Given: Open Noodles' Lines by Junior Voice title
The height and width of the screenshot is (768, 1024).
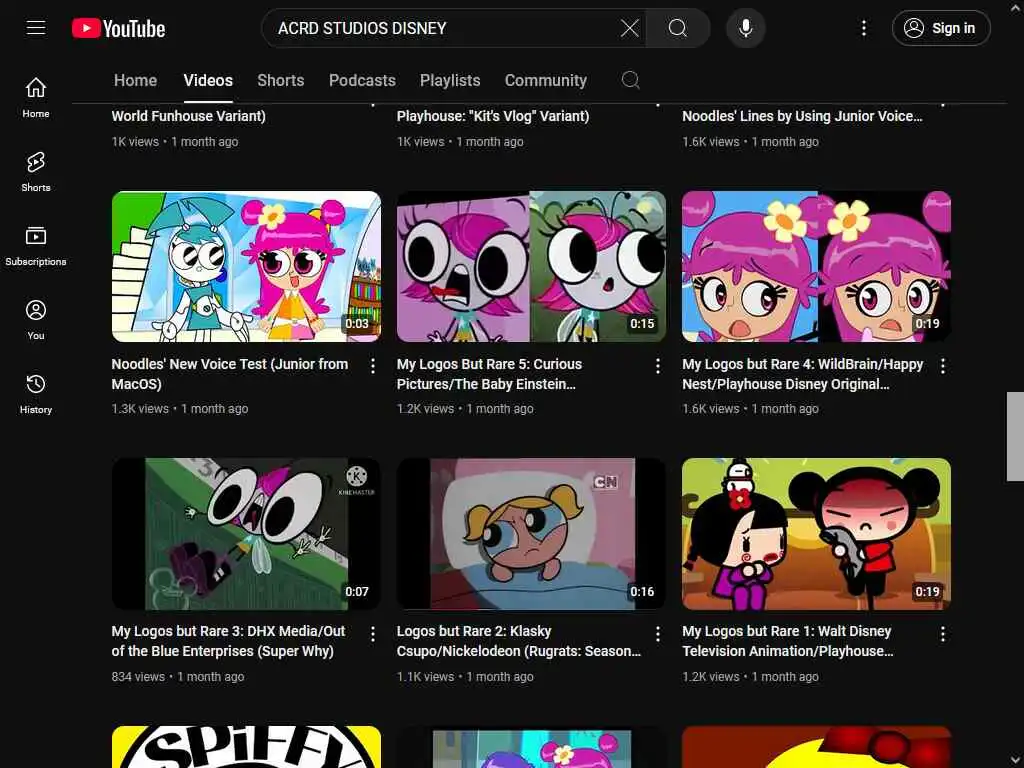Looking at the screenshot, I should 803,116.
